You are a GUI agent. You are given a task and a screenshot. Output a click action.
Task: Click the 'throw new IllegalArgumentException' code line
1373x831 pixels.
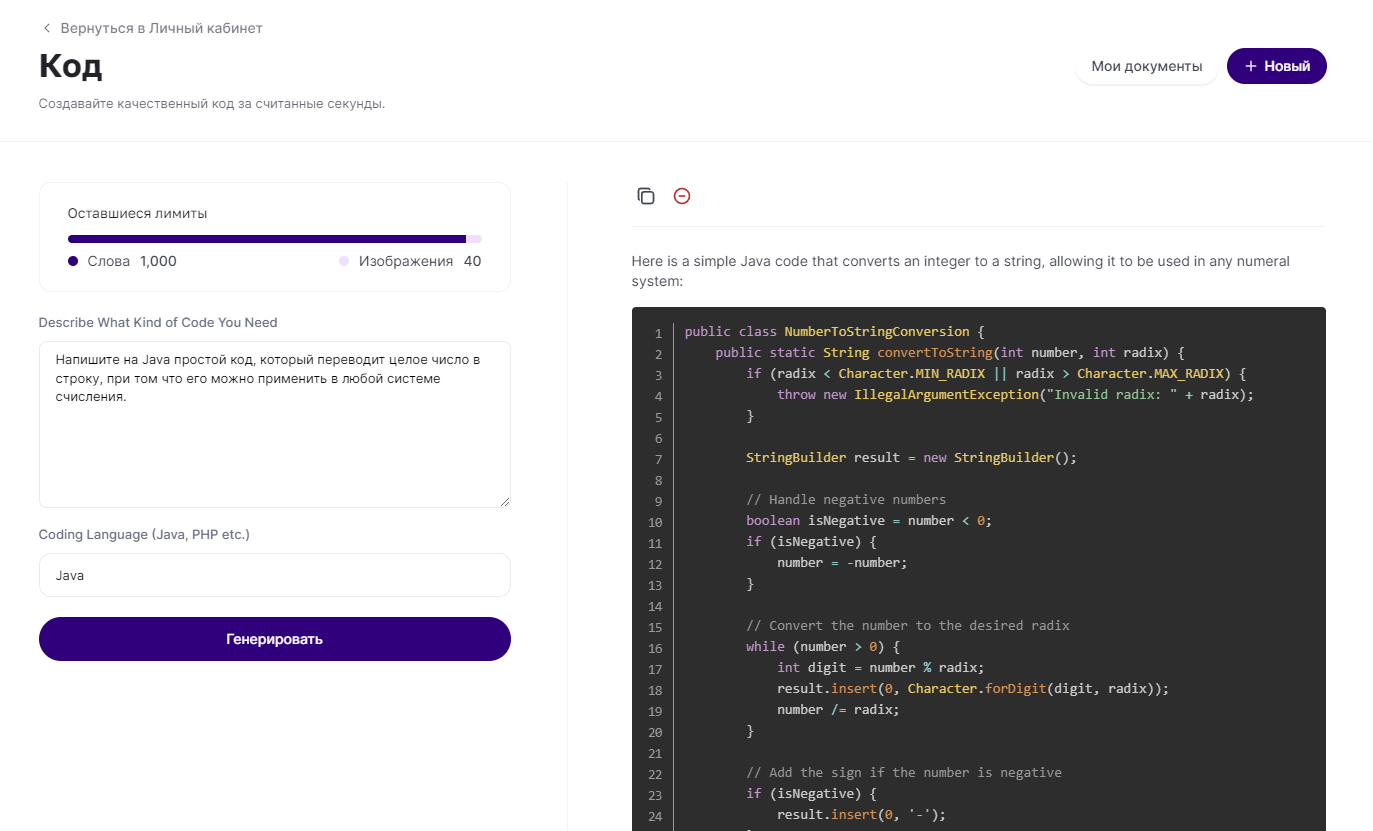point(1015,394)
